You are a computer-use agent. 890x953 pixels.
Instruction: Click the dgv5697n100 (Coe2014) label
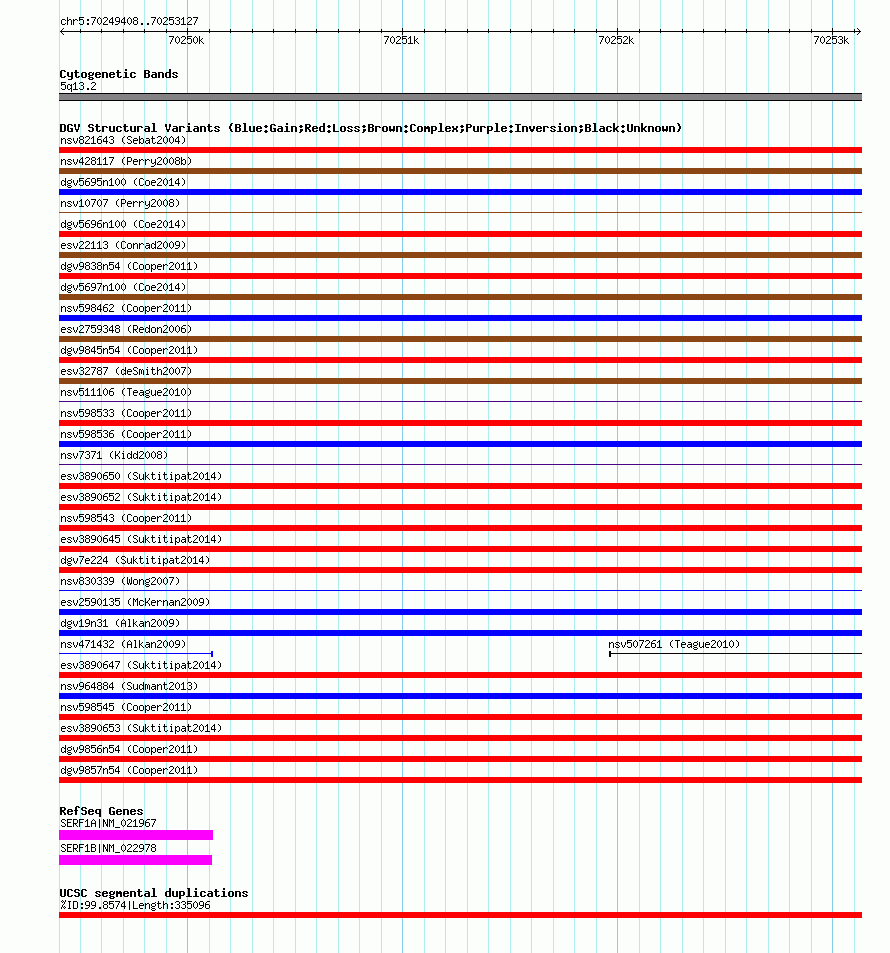[123, 287]
